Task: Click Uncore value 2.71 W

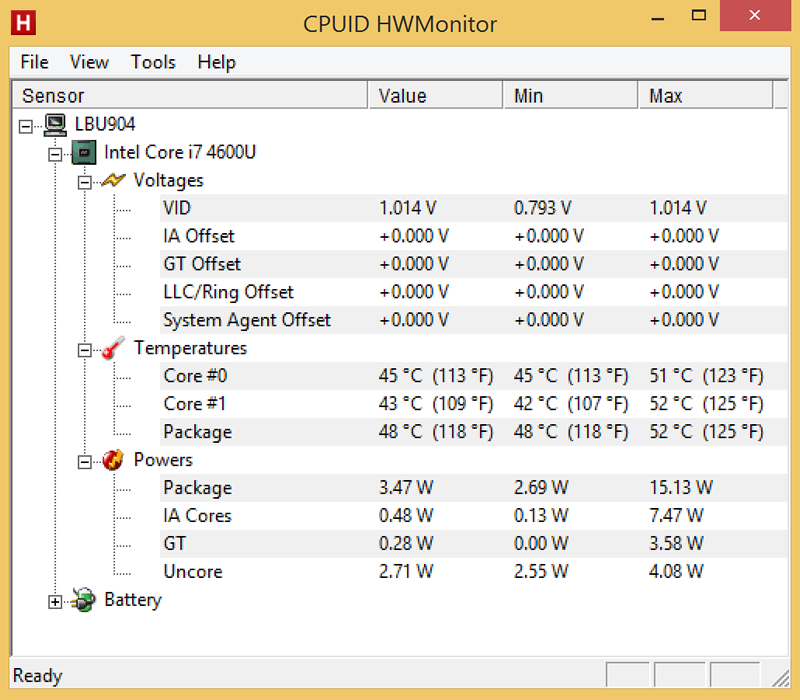Action: point(406,572)
